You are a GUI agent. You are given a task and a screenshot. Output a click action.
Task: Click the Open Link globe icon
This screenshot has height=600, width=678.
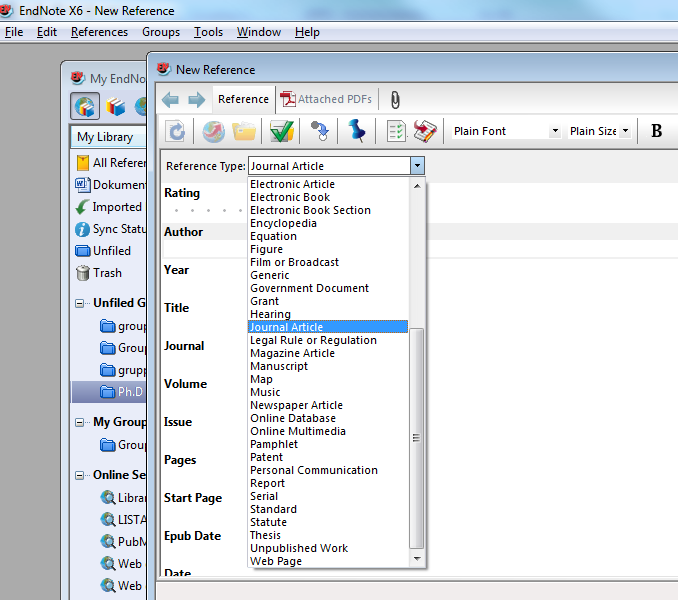click(x=214, y=131)
